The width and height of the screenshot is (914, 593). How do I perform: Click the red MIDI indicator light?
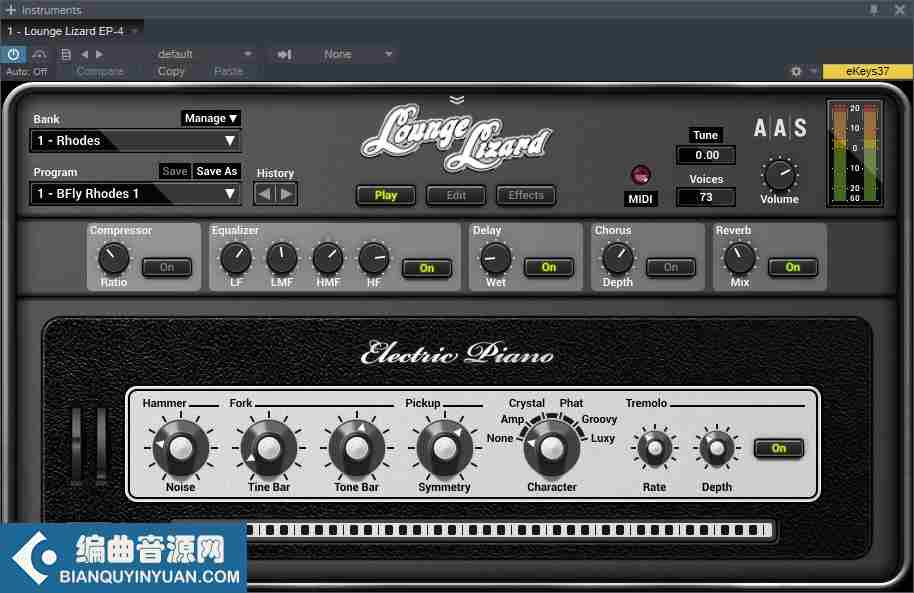(x=641, y=175)
